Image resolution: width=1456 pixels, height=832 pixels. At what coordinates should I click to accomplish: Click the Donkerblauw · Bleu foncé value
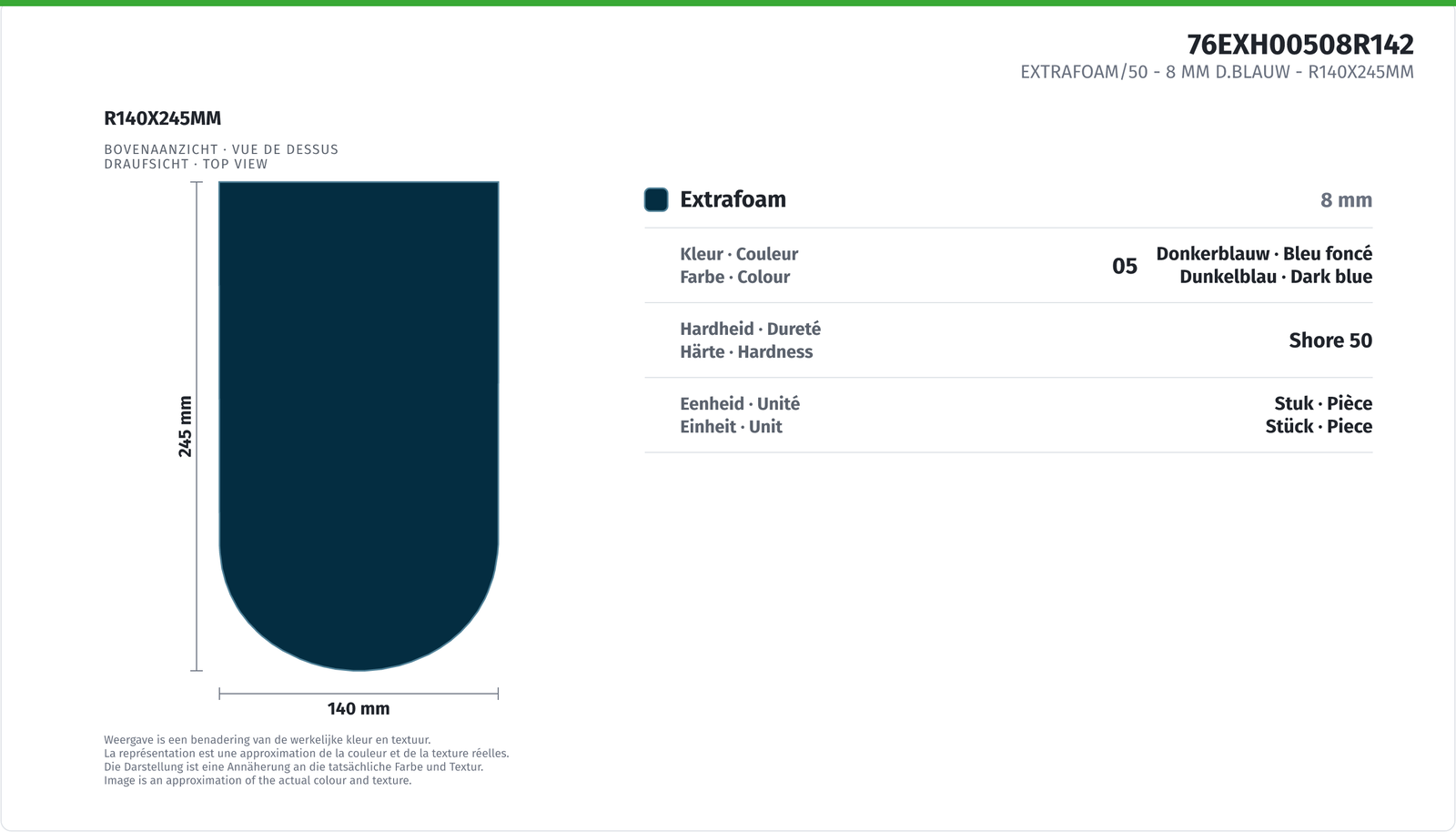point(1264,254)
